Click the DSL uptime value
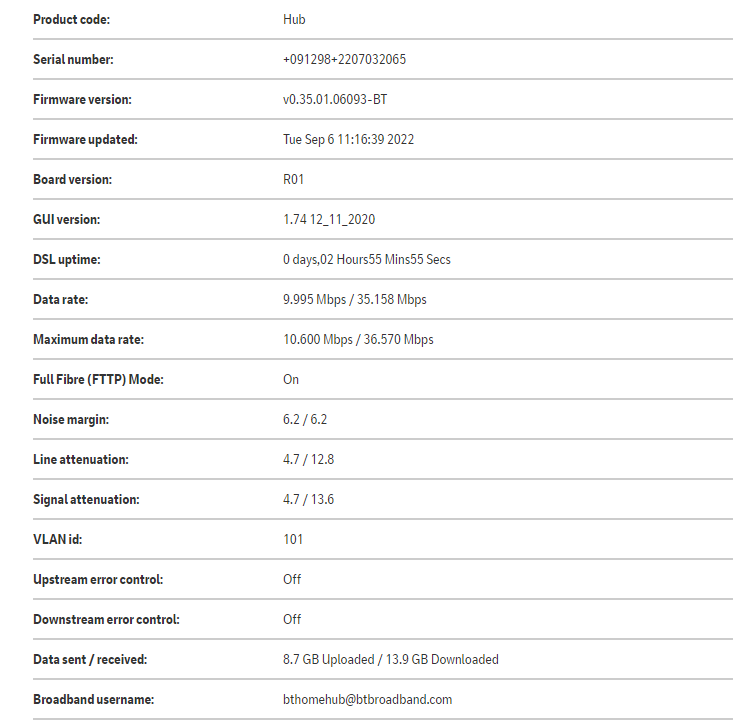Screen dimensions: 754x723 pos(366,260)
